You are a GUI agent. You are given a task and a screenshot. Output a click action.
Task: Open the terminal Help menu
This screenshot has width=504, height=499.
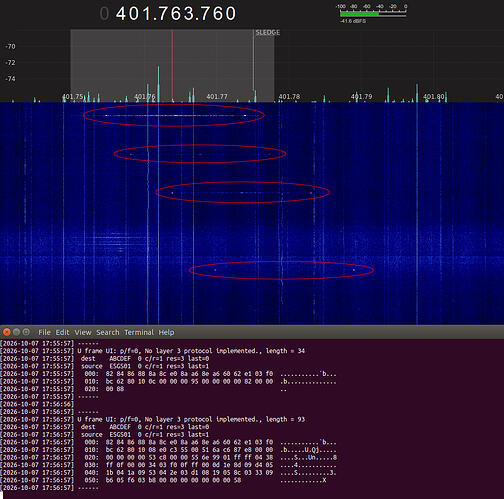click(x=166, y=332)
